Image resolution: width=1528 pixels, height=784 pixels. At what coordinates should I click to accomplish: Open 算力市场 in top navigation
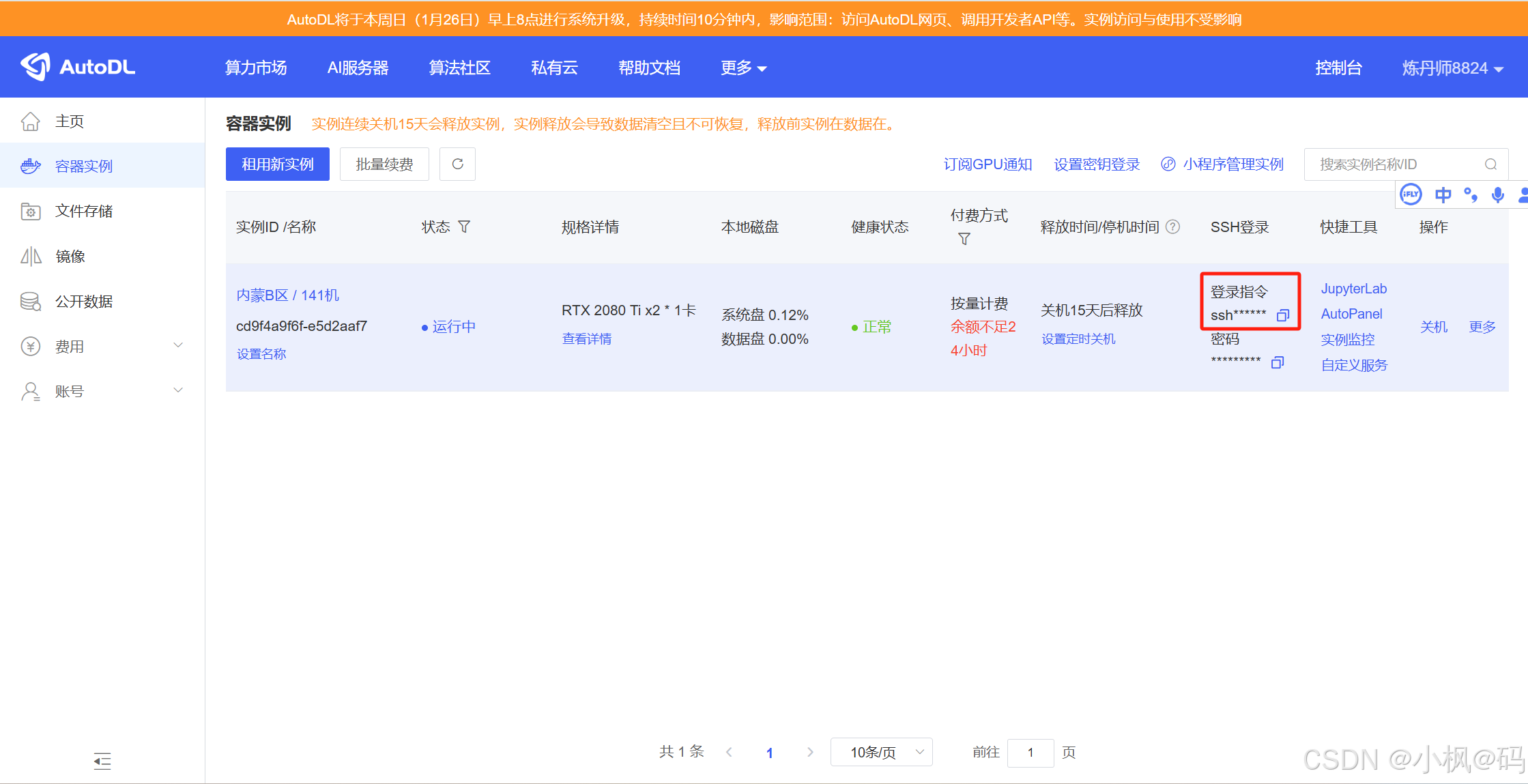click(256, 68)
